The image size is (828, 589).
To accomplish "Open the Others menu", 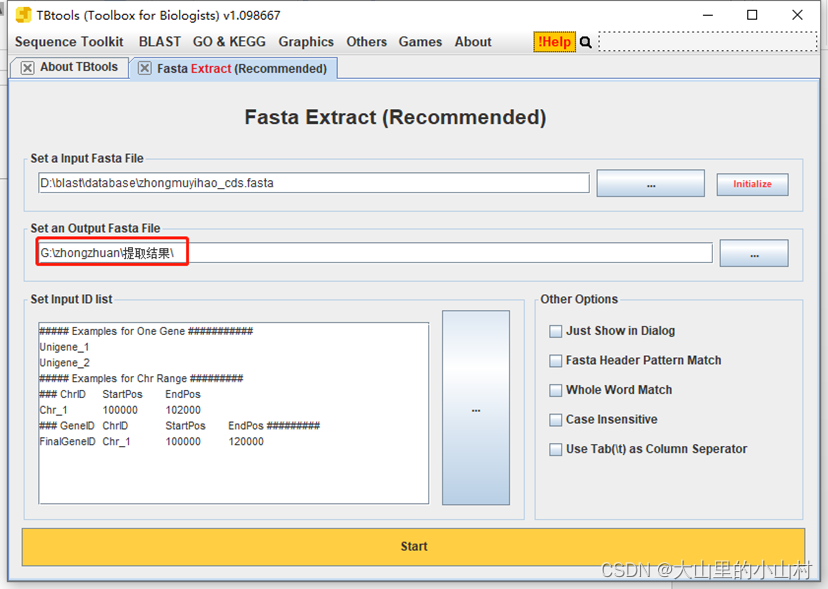I will point(366,42).
